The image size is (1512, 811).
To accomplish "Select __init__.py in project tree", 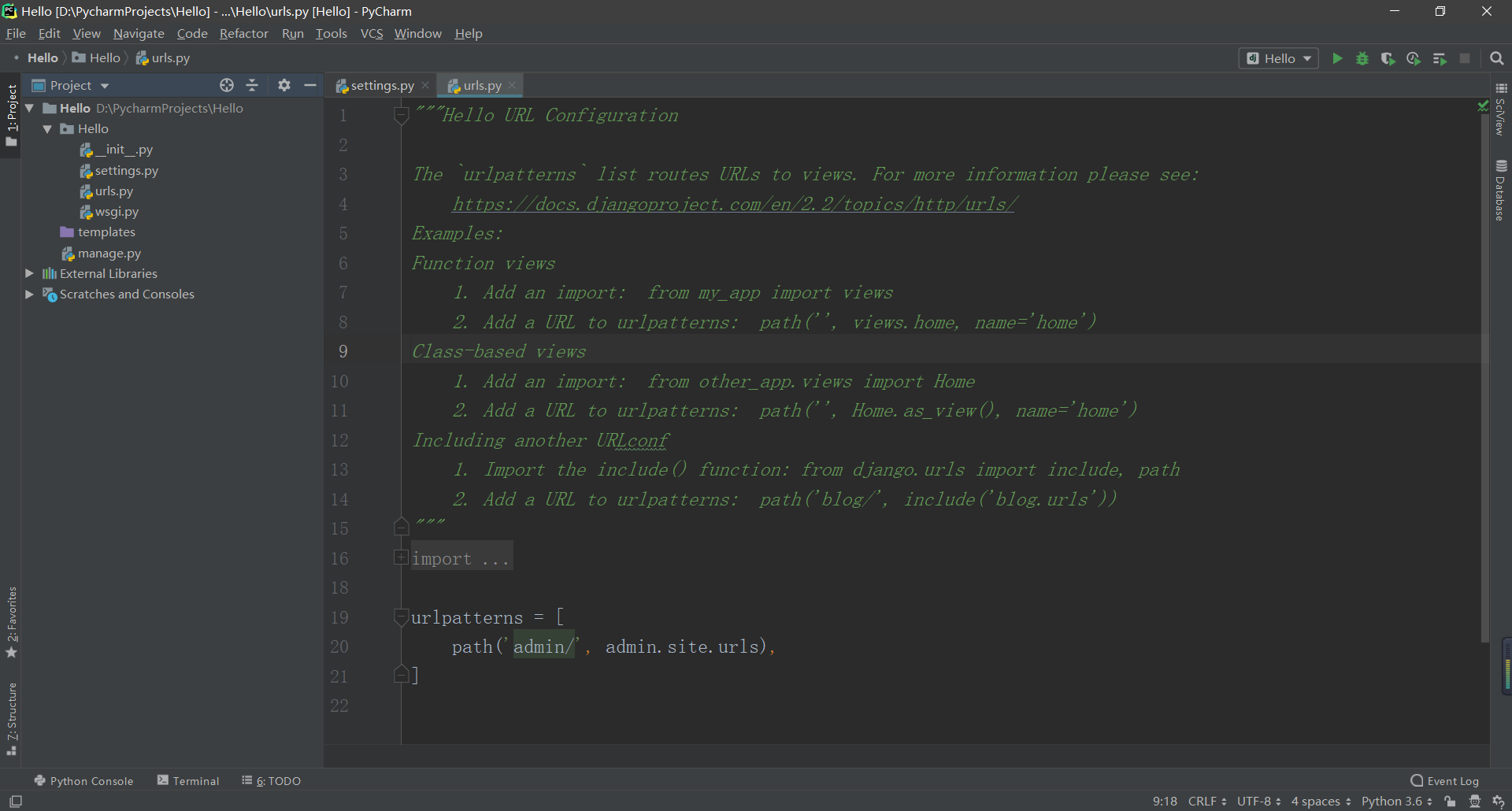I will tap(117, 150).
